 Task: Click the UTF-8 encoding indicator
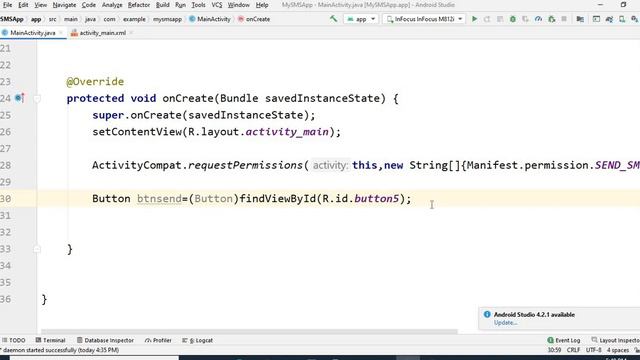(593, 350)
